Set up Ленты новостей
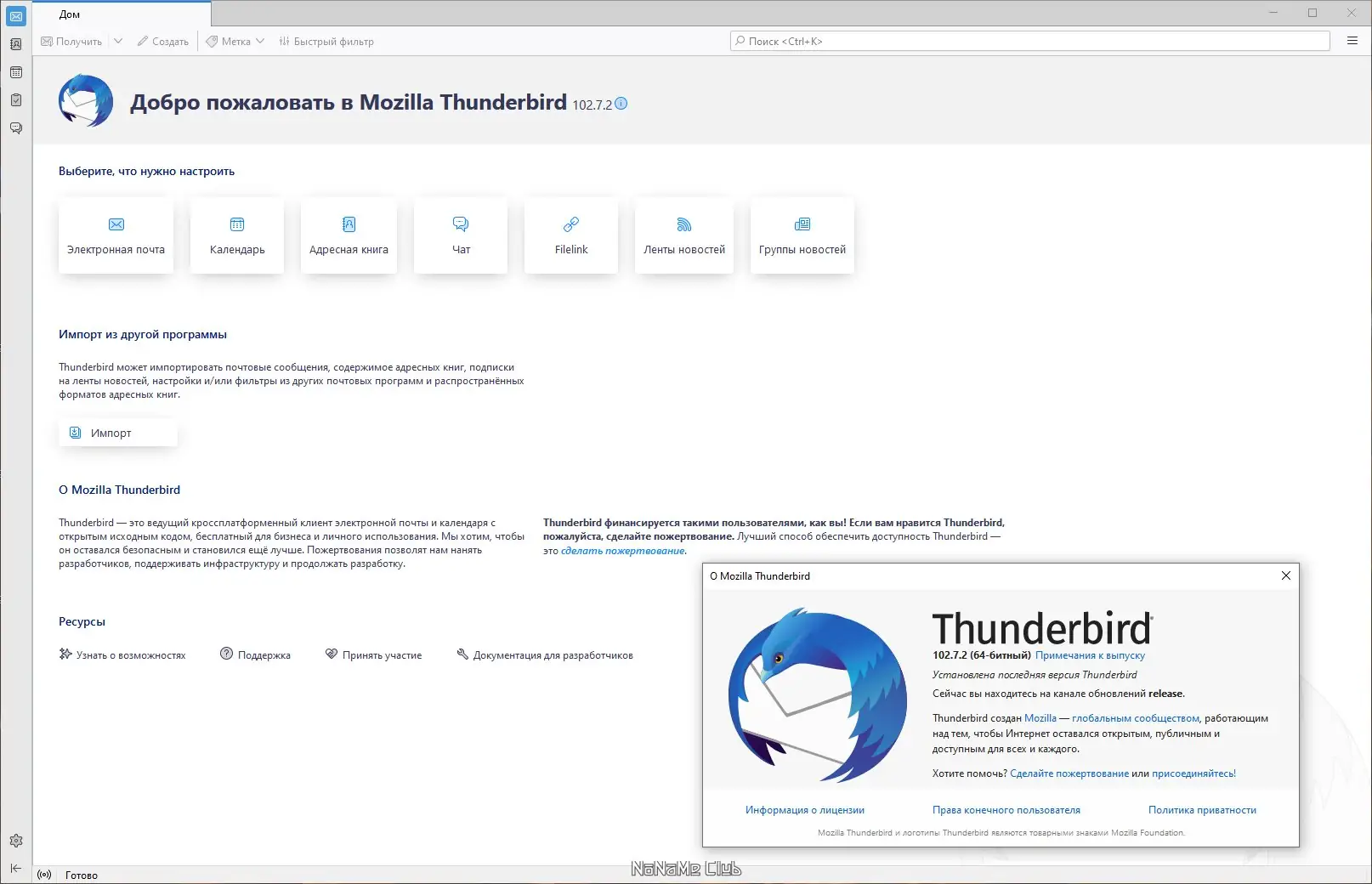This screenshot has height=884, width=1372. pyautogui.click(x=684, y=235)
